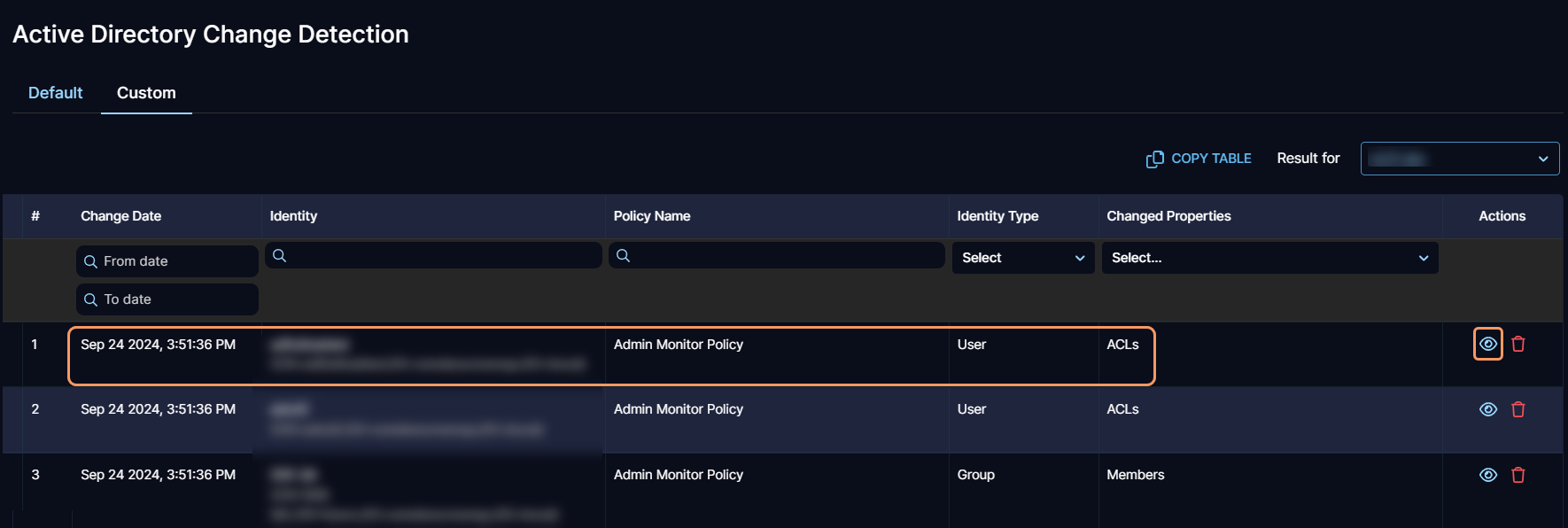Expand the Identity Type Select dropdown
Viewport: 1568px width, 528px height.
(1022, 258)
